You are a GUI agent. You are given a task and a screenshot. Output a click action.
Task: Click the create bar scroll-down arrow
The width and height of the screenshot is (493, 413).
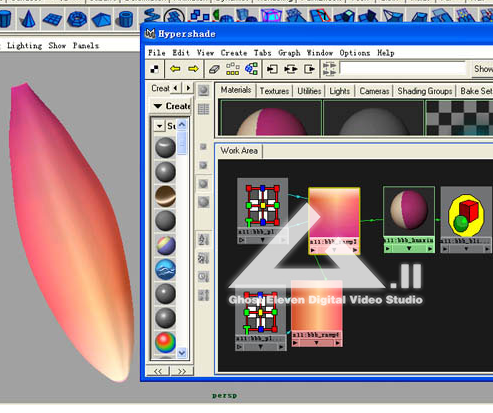point(182,353)
